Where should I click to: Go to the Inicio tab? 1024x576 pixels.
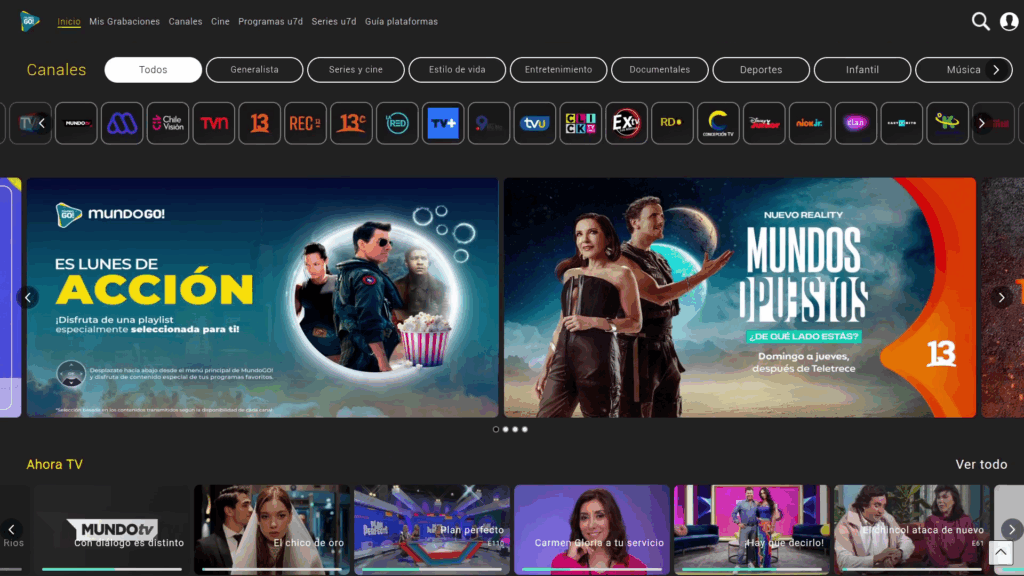tap(69, 22)
